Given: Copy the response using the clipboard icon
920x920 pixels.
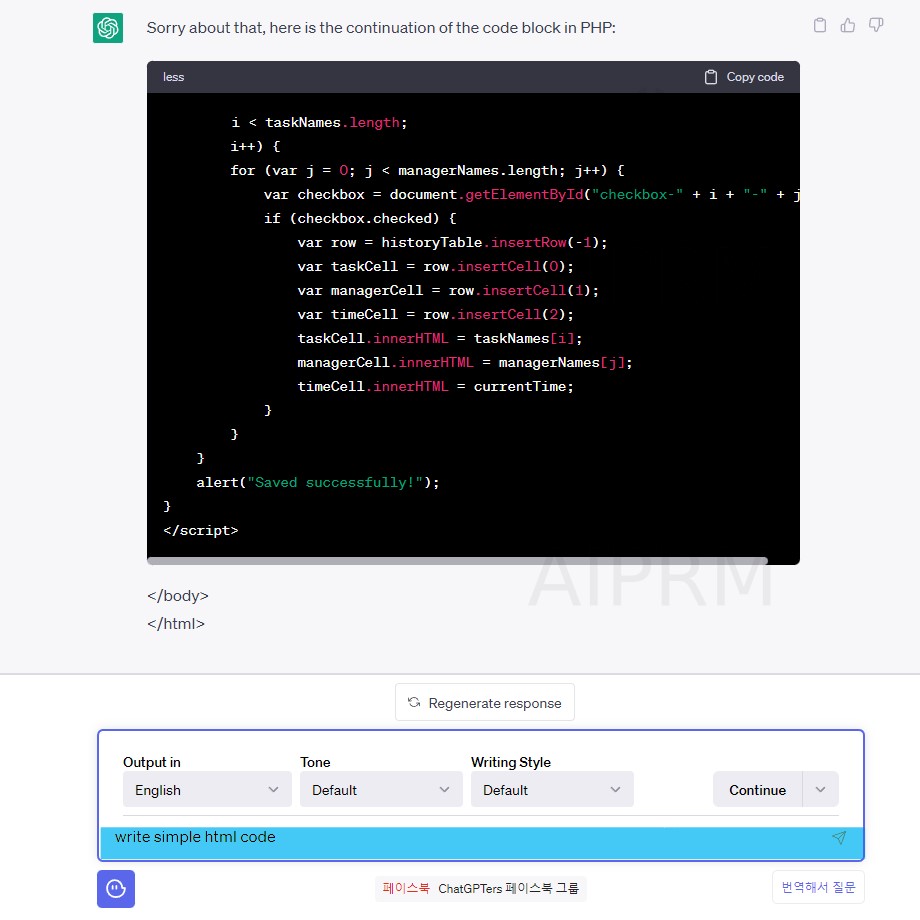Looking at the screenshot, I should pos(820,25).
